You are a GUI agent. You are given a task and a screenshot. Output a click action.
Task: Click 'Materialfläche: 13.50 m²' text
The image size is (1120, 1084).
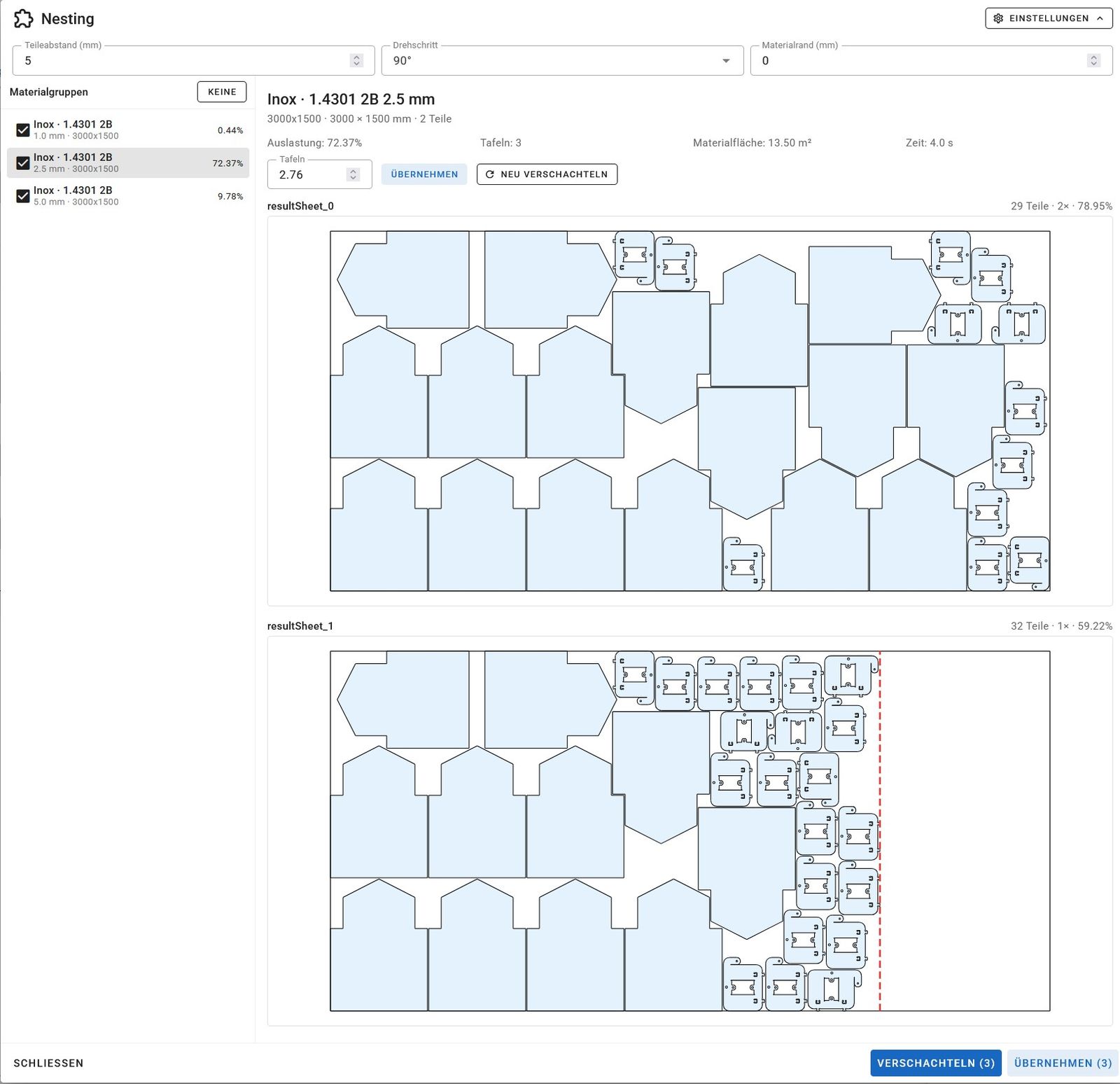click(752, 143)
